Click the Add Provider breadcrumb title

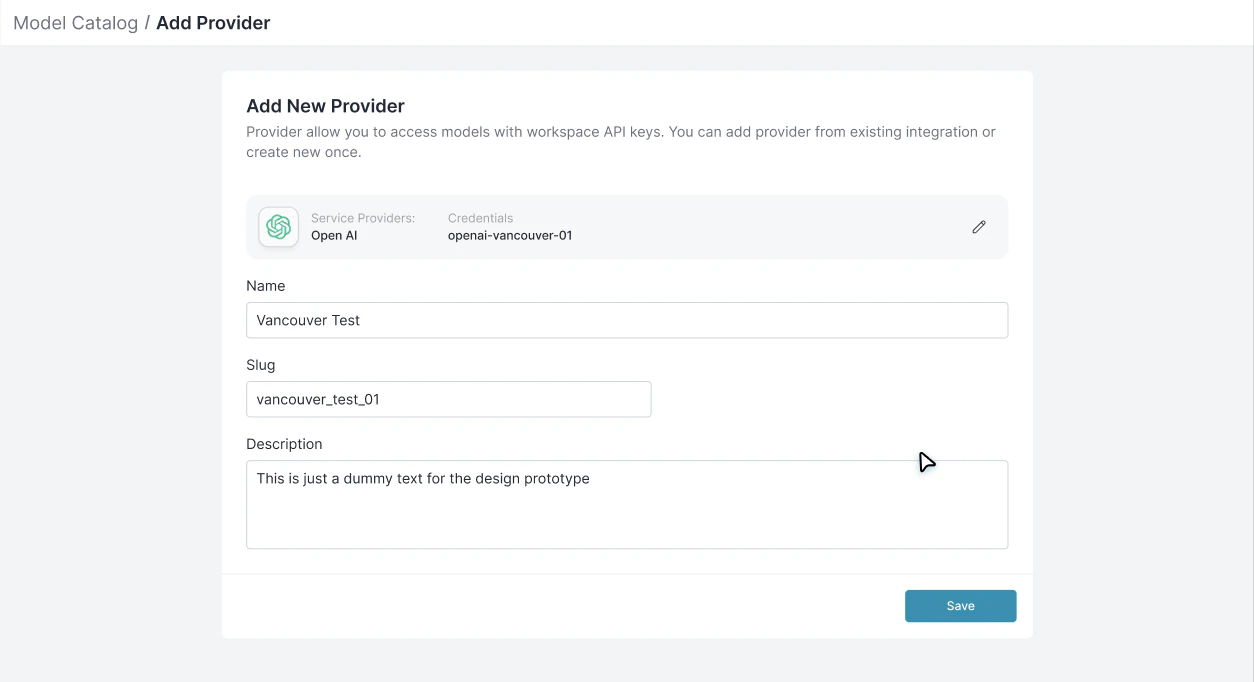213,23
